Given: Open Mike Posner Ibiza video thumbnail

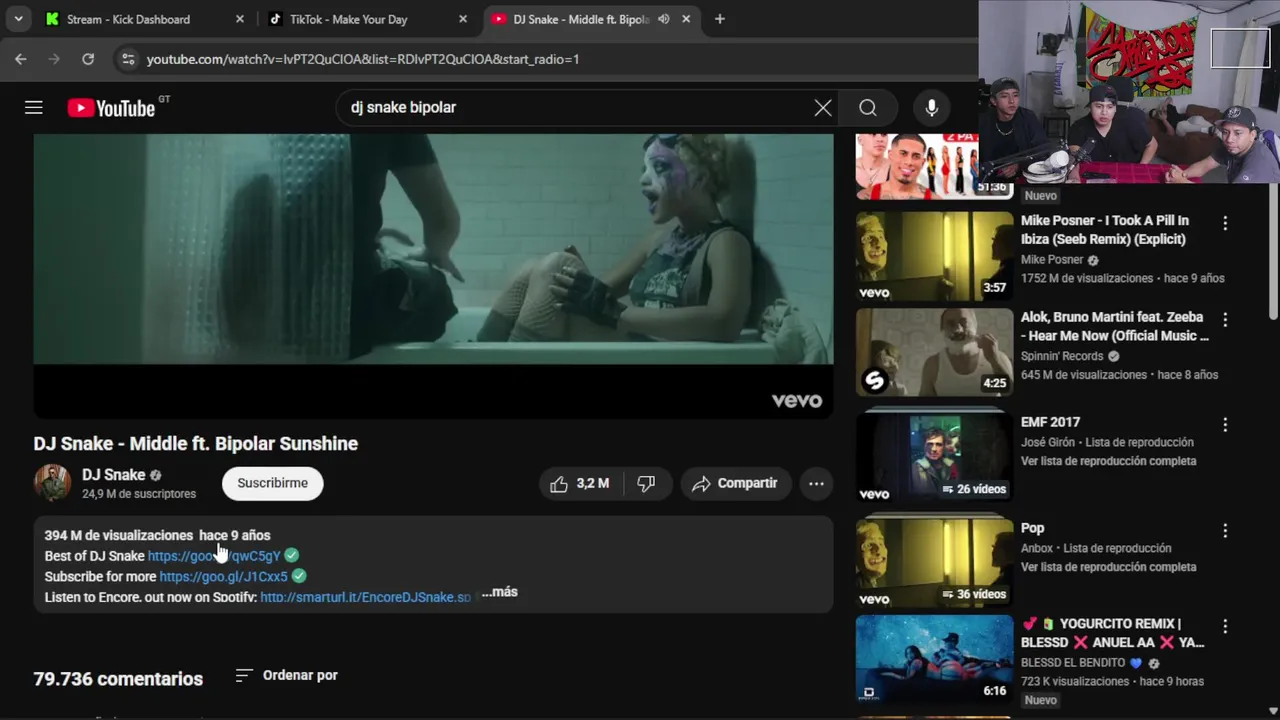Looking at the screenshot, I should tap(934, 256).
